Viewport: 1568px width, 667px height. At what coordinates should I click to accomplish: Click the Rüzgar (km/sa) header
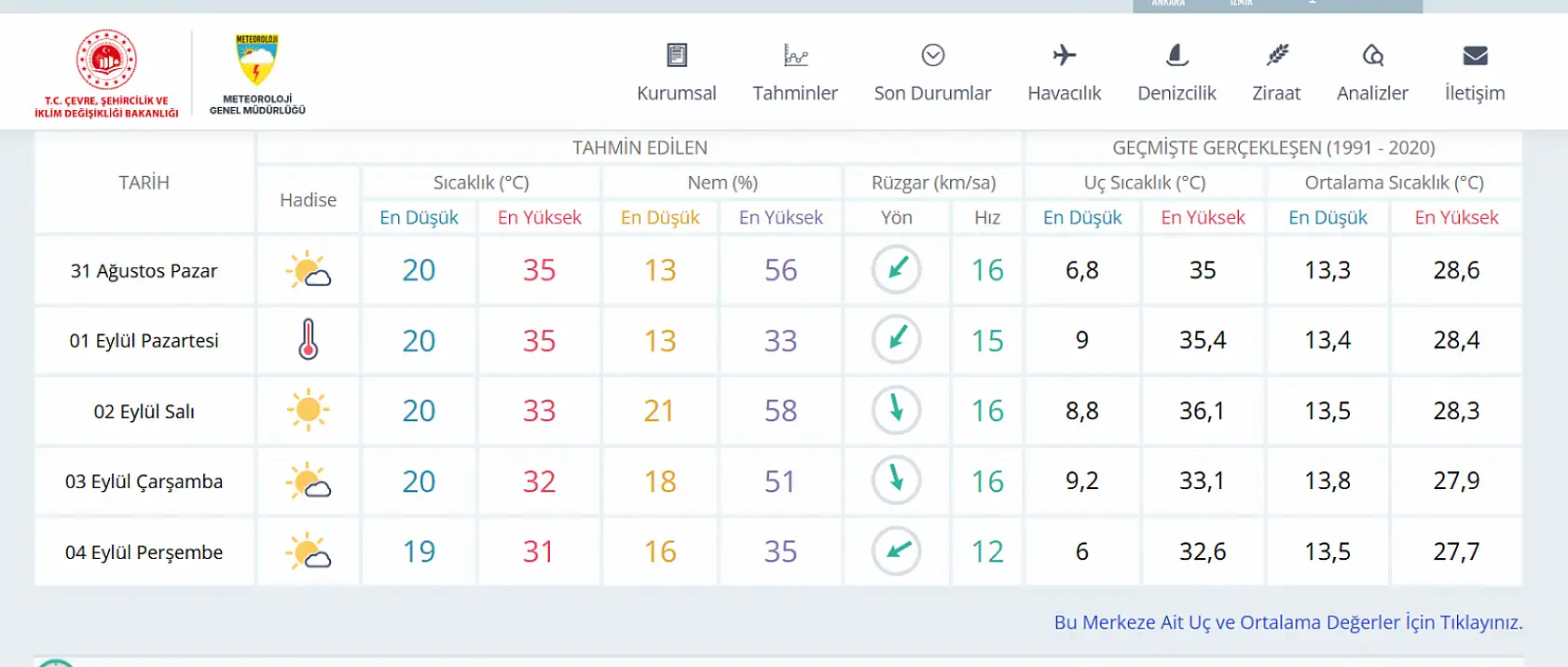[933, 183]
